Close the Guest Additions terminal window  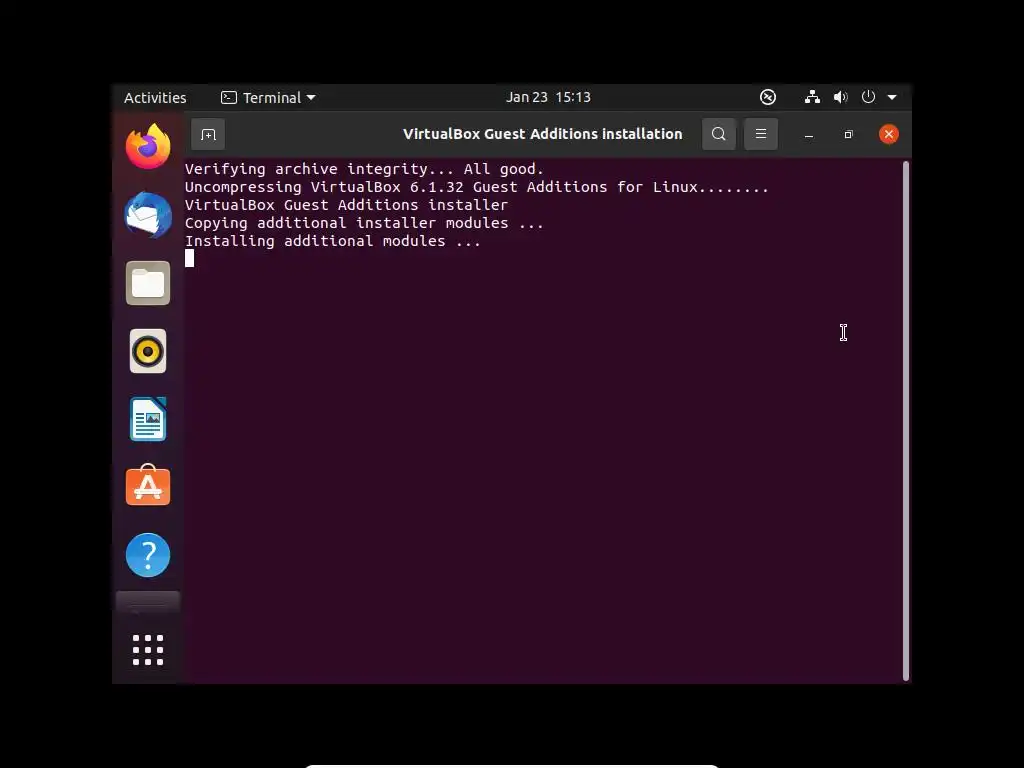(x=888, y=135)
